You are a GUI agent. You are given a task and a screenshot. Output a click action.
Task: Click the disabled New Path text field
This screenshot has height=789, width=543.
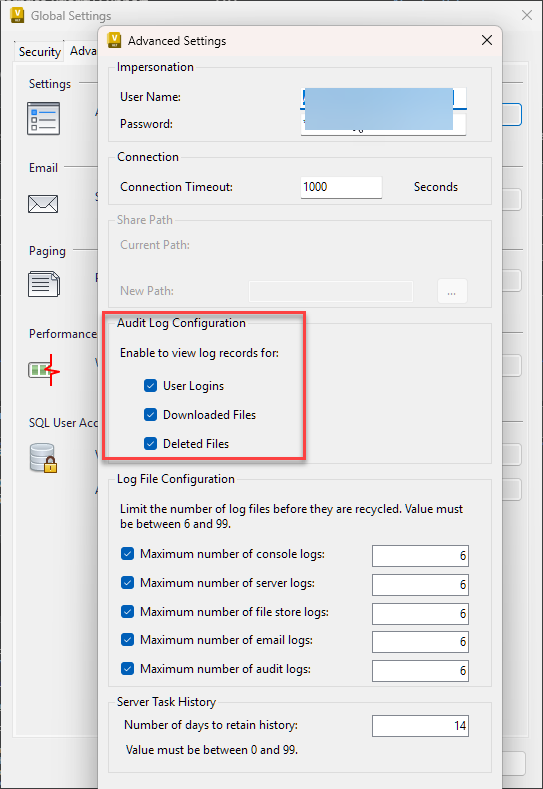point(331,291)
